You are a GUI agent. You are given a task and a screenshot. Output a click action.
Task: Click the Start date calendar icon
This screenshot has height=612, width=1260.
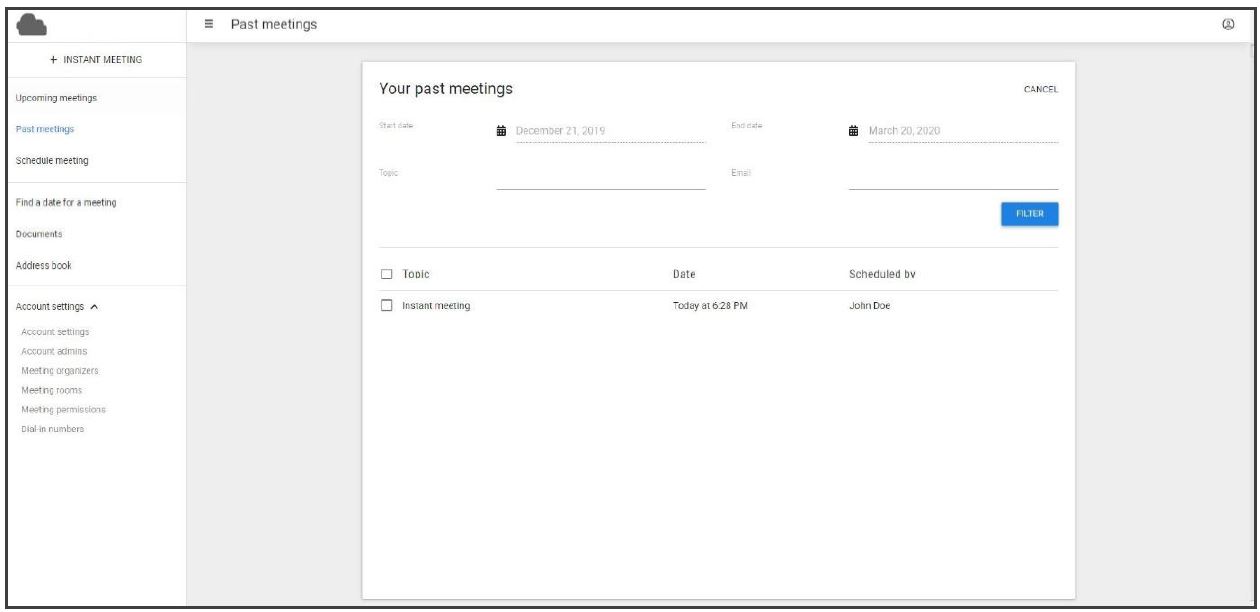(502, 131)
